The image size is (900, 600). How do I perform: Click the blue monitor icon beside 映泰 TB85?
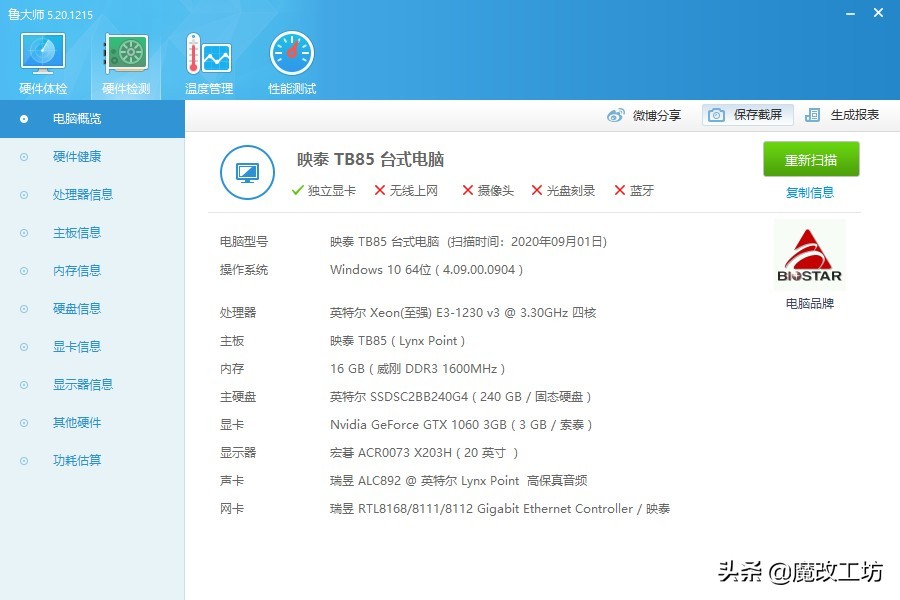pyautogui.click(x=247, y=172)
